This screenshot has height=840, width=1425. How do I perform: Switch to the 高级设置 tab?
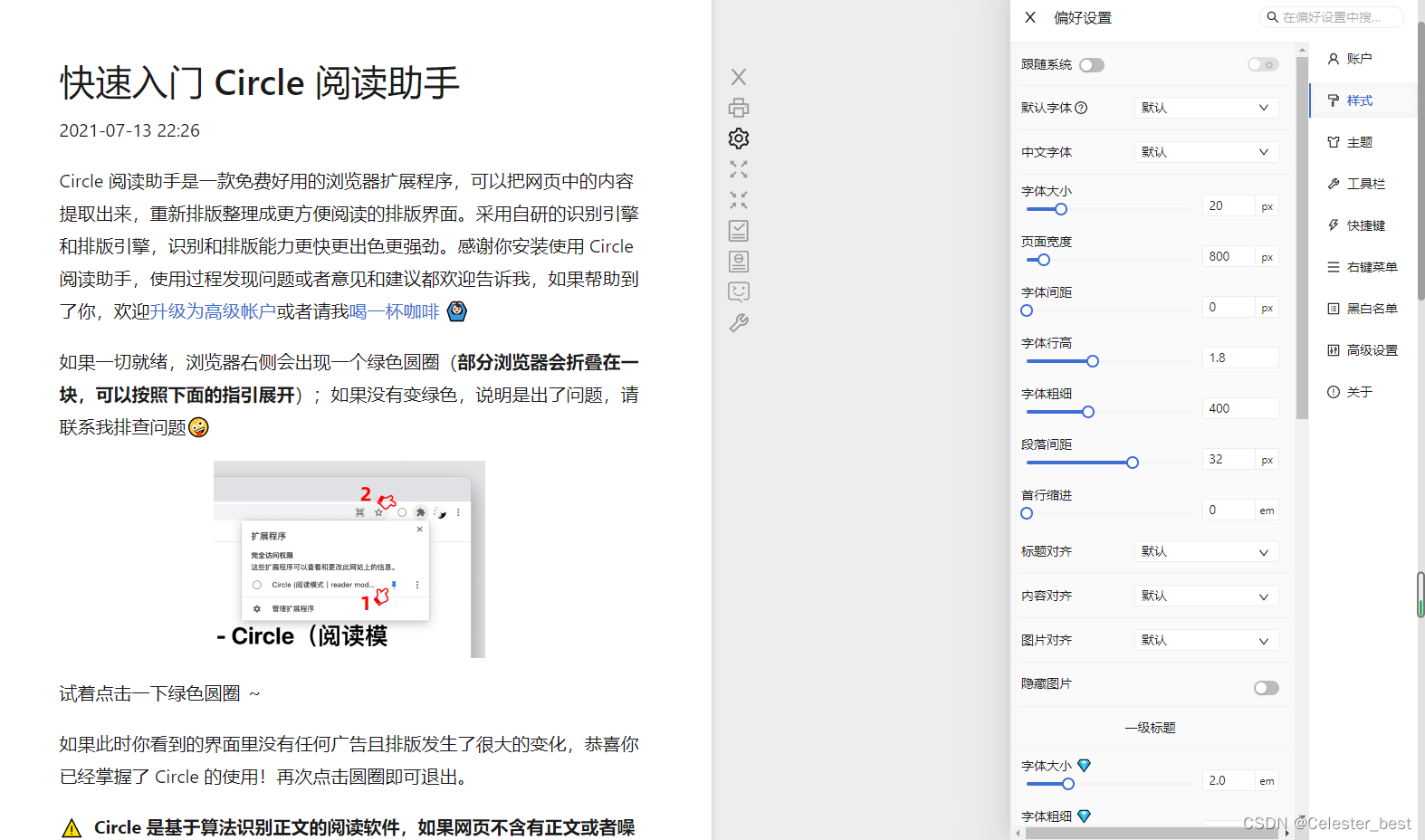pyautogui.click(x=1363, y=350)
